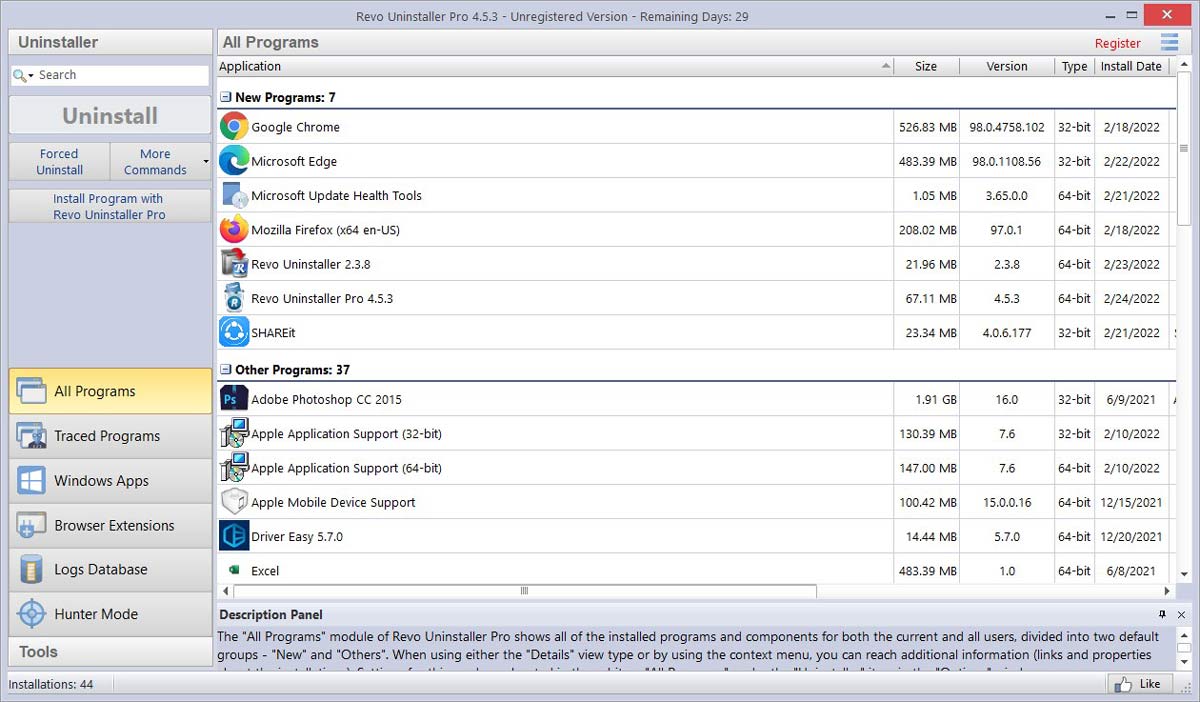Click the Apple Application Support (64-bit) icon
The height and width of the screenshot is (702, 1200).
[234, 468]
